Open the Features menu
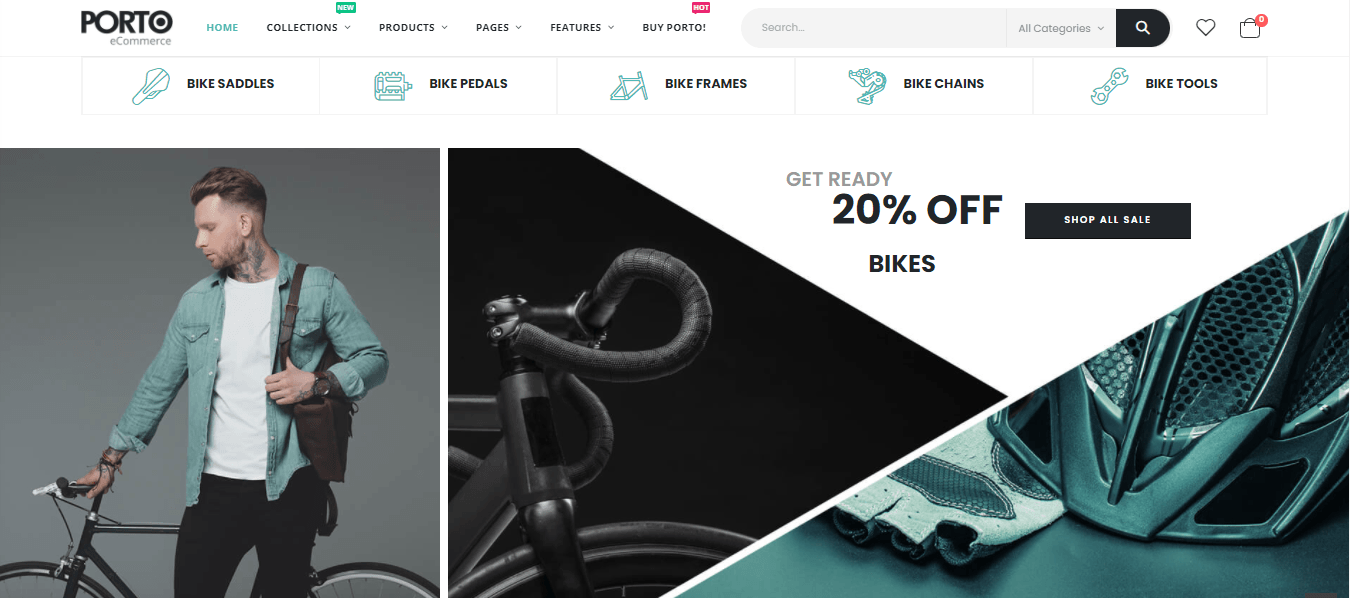Viewport: 1350px width, 598px height. point(582,27)
